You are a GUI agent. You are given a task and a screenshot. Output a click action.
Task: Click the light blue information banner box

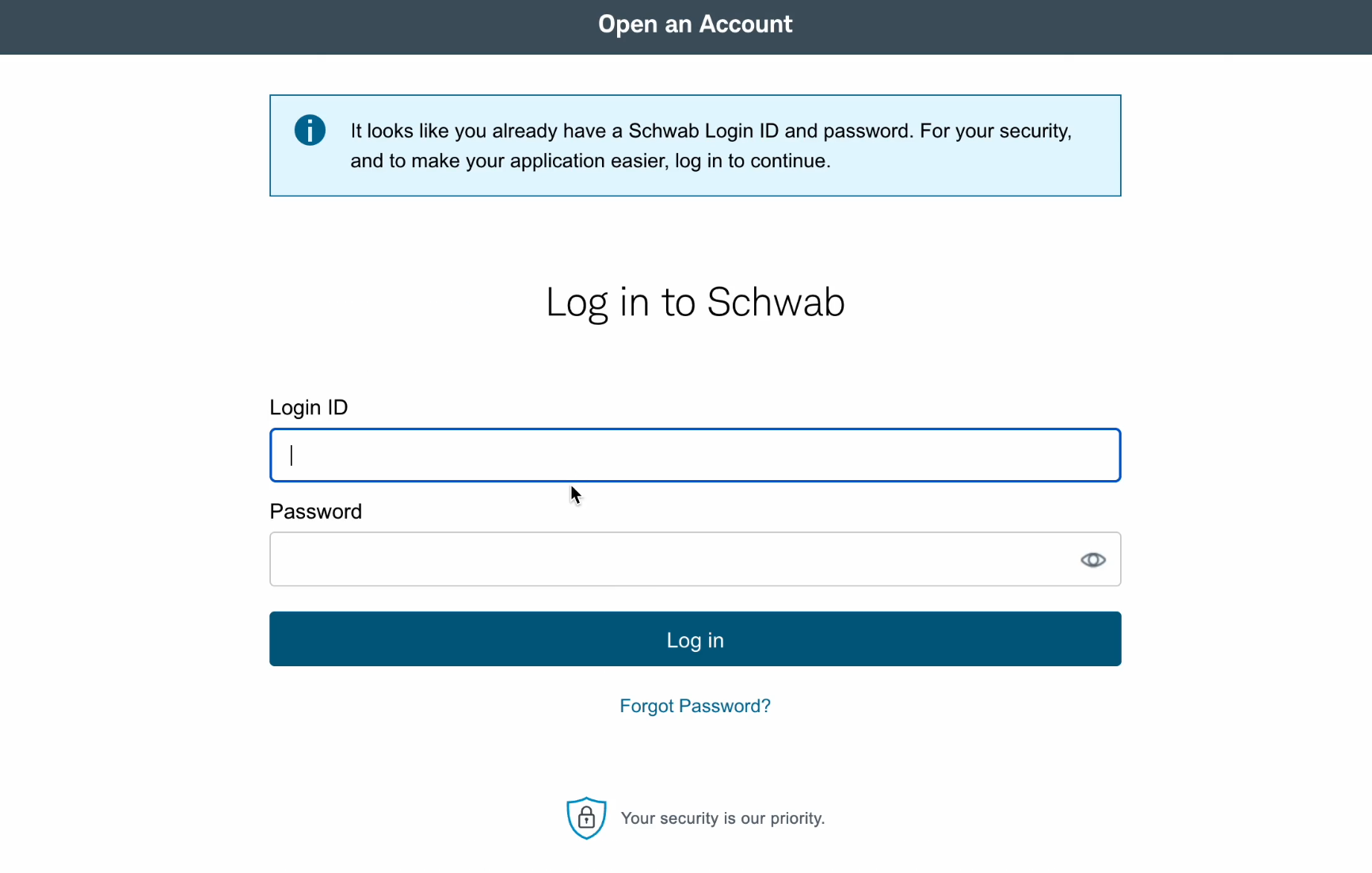pyautogui.click(x=695, y=146)
